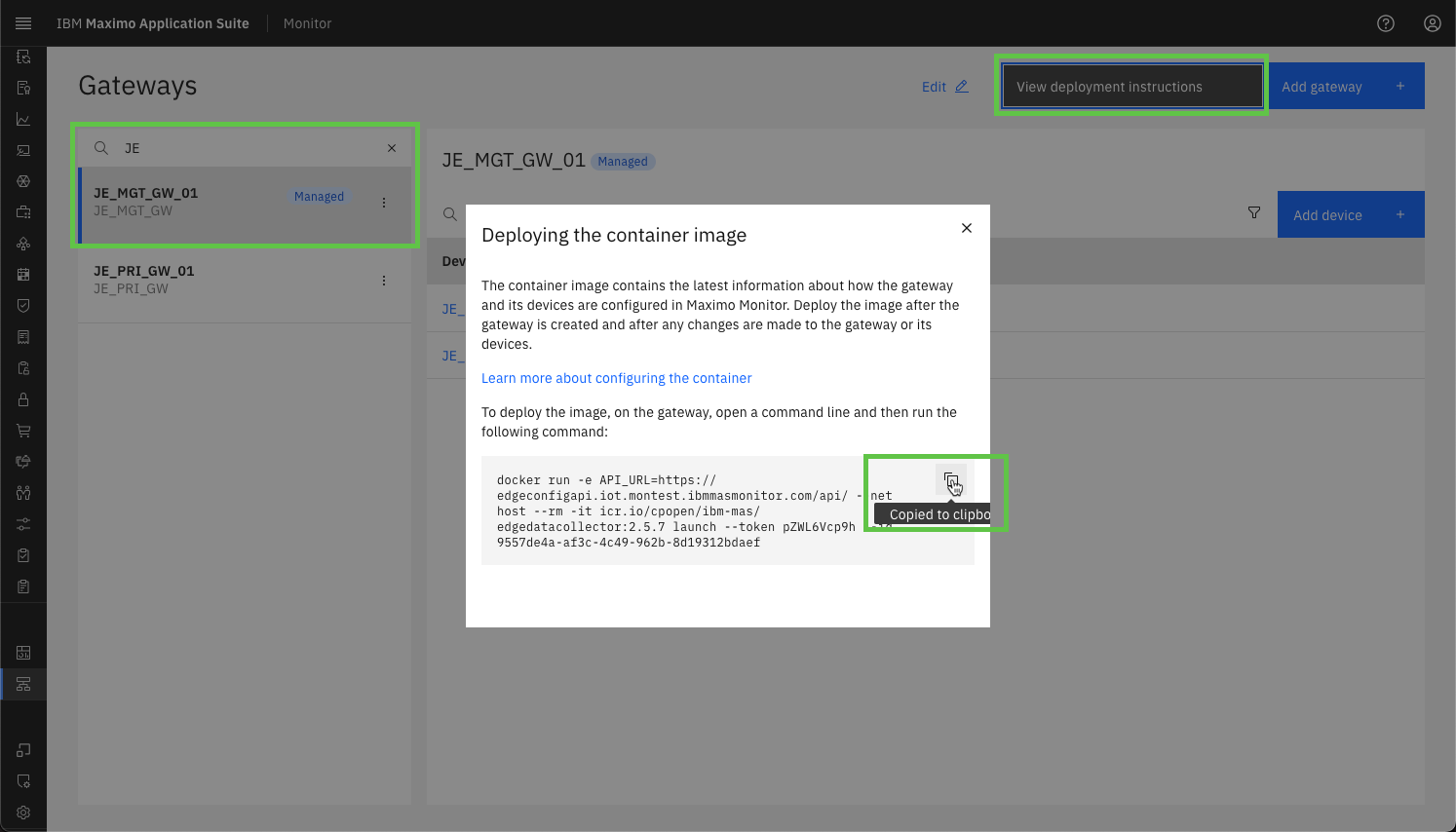The image size is (1456, 832).
Task: Click the Monitor label in the header
Action: pyautogui.click(x=307, y=23)
